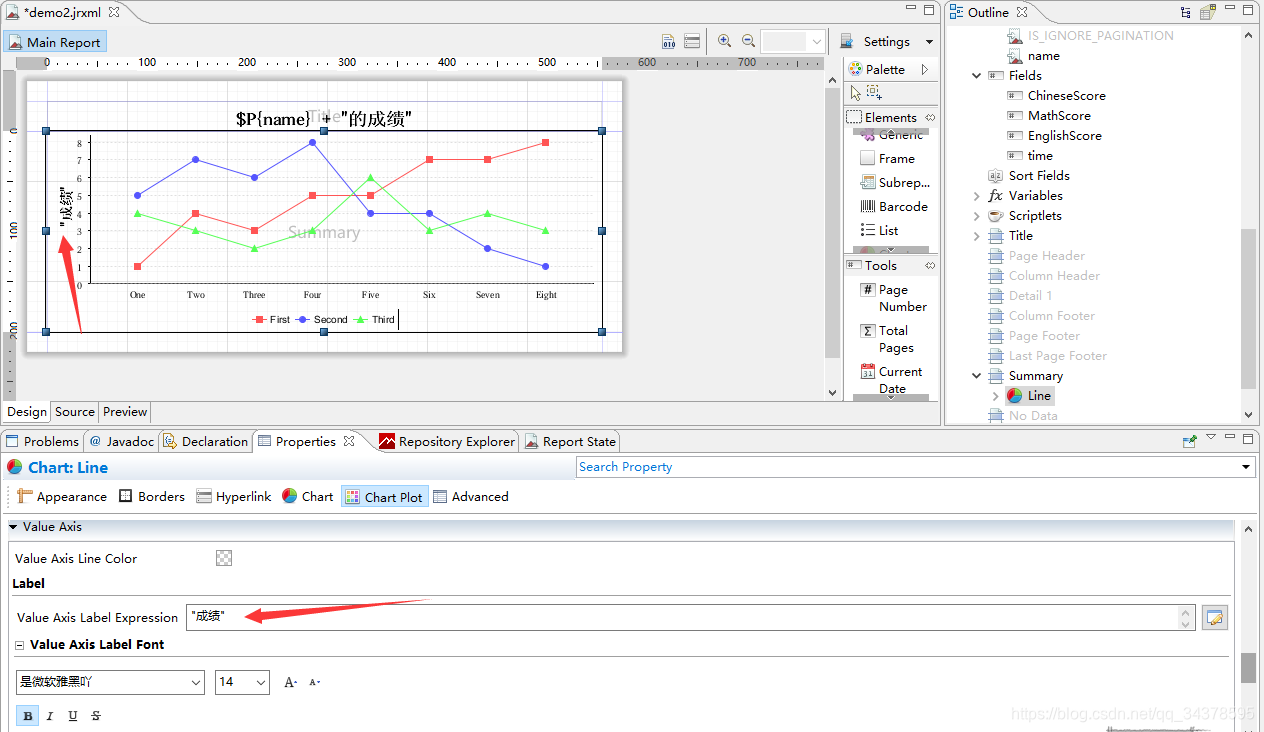The width and height of the screenshot is (1264, 732).
Task: Open the expression editor for the axis label
Action: [x=1214, y=617]
